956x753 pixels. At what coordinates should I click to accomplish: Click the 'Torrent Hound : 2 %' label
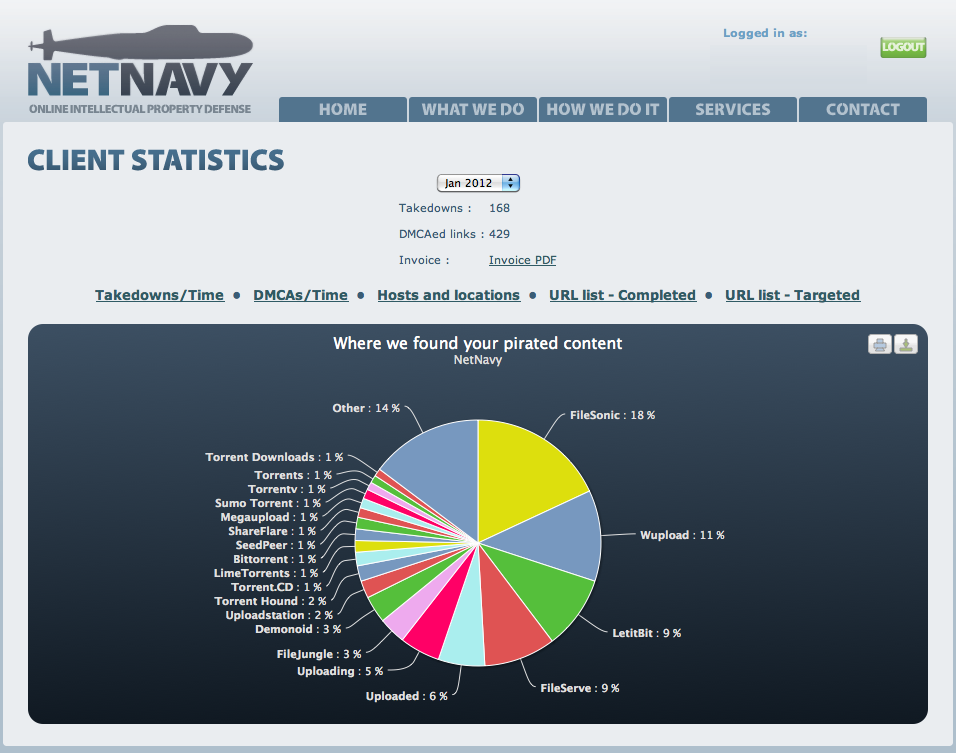tap(270, 601)
